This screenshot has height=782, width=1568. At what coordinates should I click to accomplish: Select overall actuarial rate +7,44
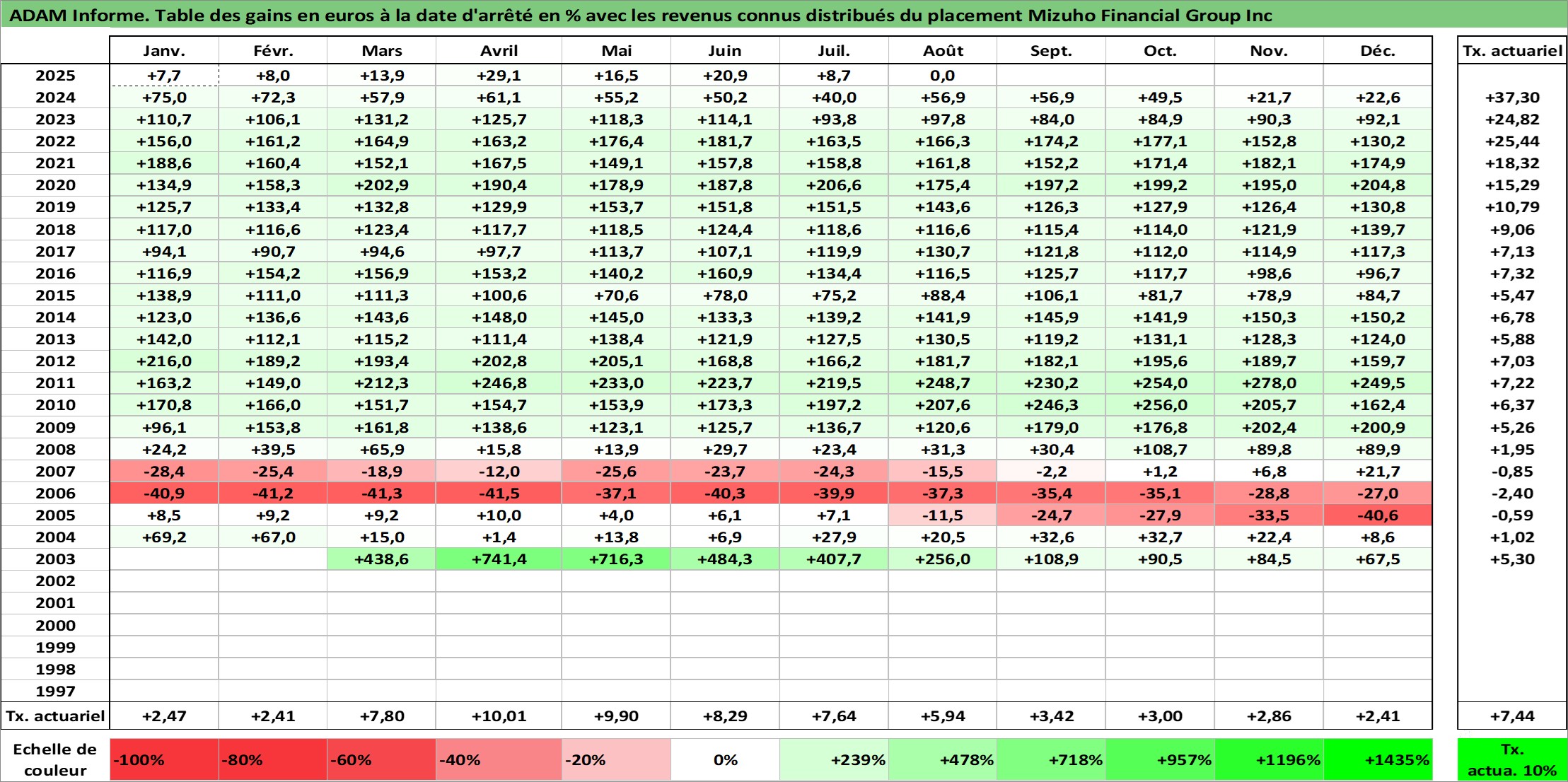coord(1512,716)
